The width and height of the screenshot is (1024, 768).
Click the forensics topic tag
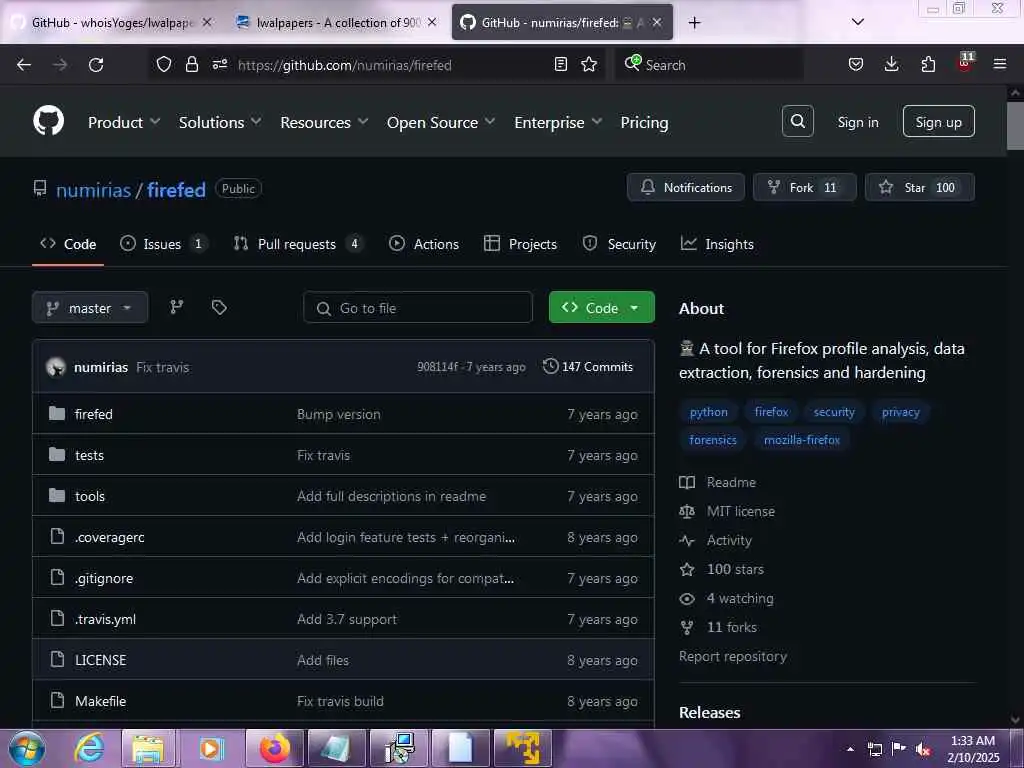[712, 440]
